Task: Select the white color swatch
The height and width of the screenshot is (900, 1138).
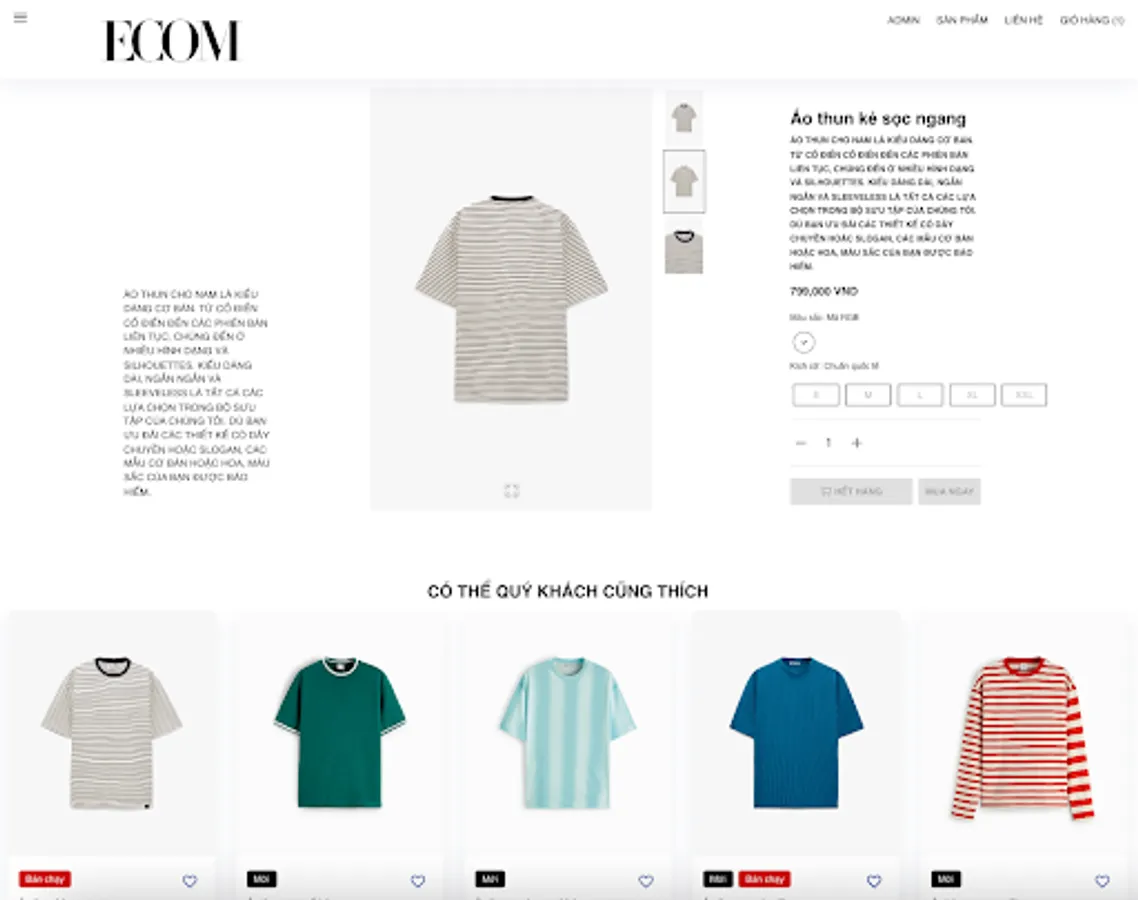Action: tap(803, 342)
